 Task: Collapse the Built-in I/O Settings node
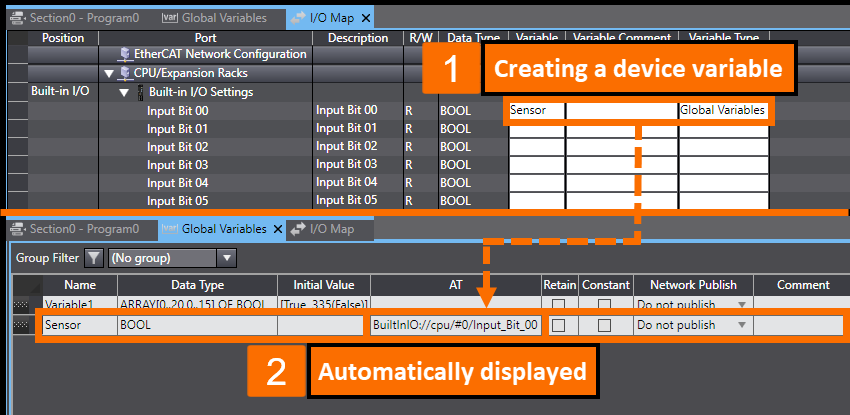[125, 92]
